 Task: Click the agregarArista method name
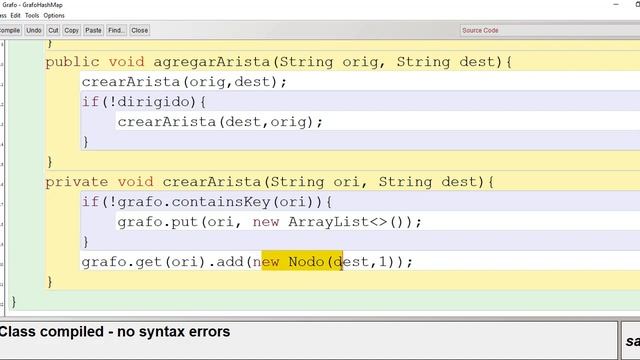(211, 62)
